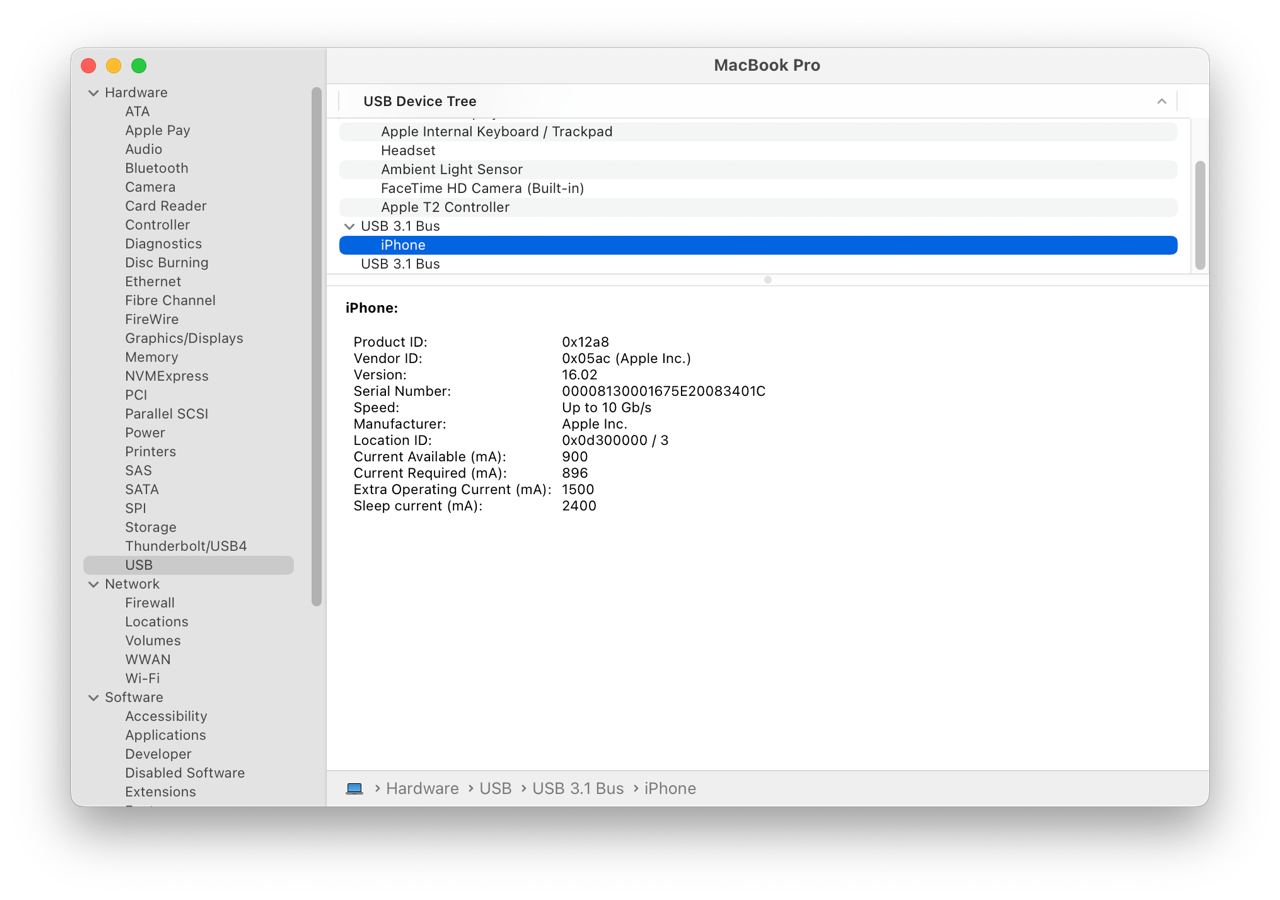Select Thunderbolt/USB4 in the sidebar
The image size is (1280, 900).
coord(185,547)
